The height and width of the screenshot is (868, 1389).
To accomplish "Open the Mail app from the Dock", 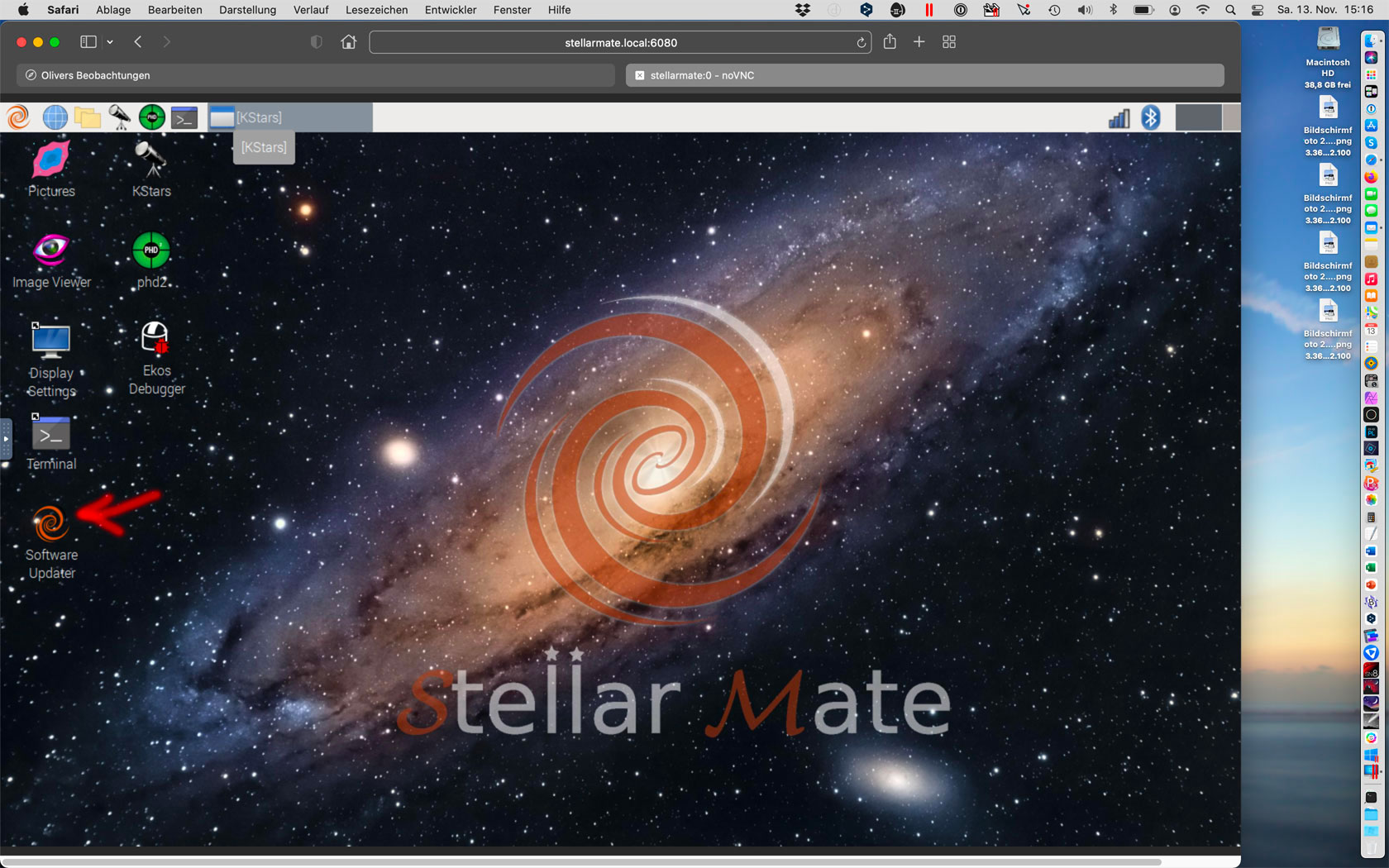I will coord(1371,227).
